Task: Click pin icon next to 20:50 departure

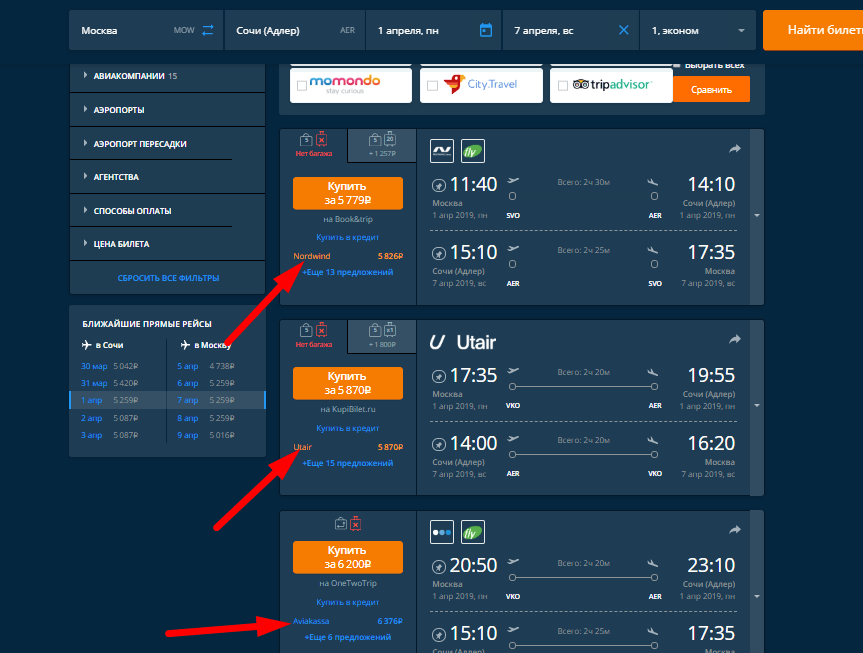Action: tap(439, 567)
